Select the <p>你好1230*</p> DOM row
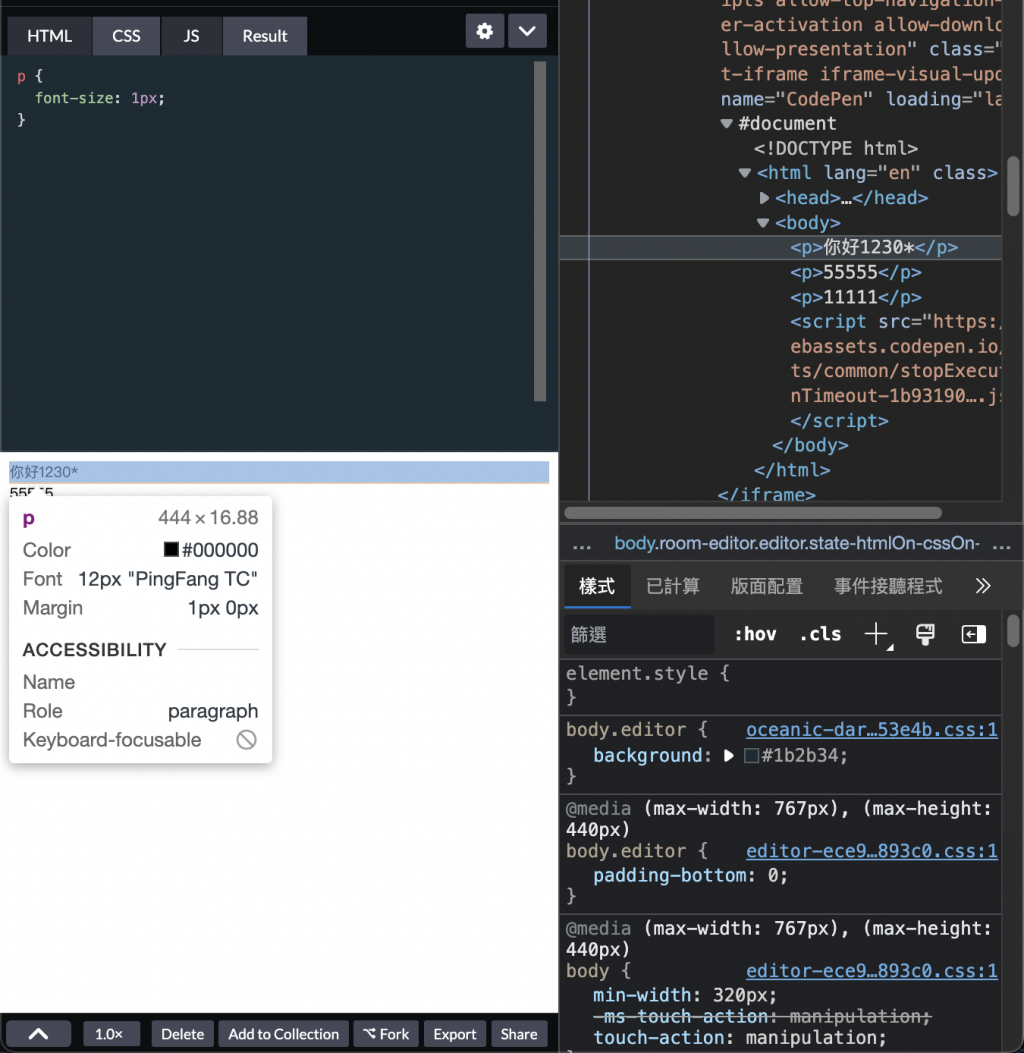This screenshot has width=1024, height=1053. tap(780, 247)
